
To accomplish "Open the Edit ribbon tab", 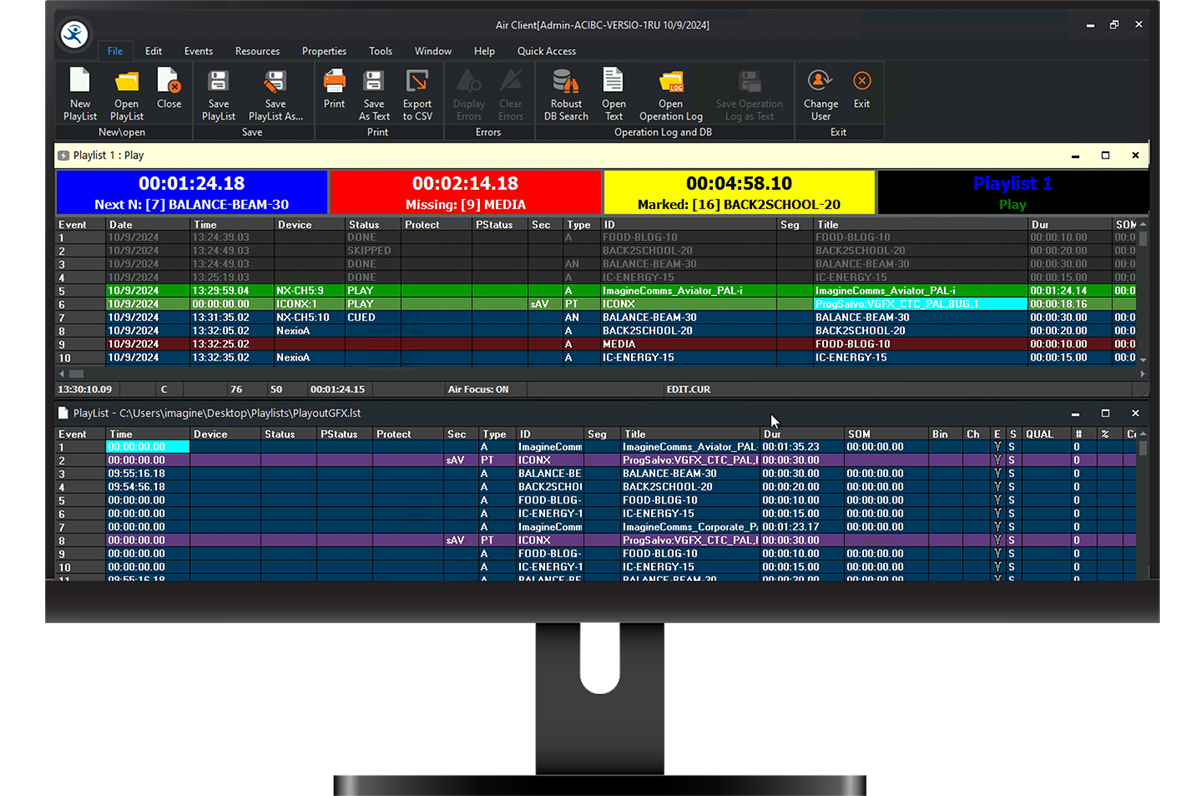I will point(153,51).
